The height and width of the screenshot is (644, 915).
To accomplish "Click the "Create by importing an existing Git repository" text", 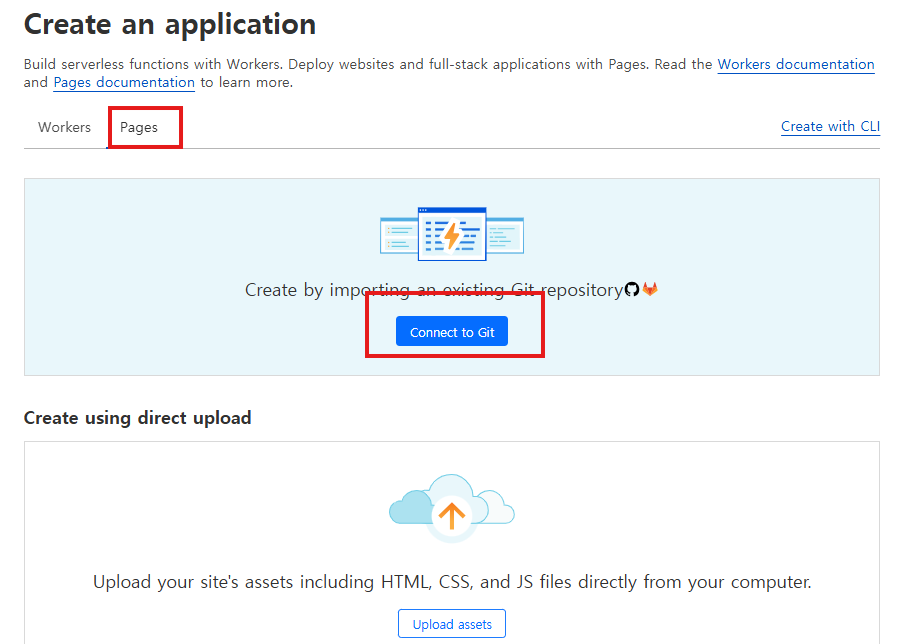I will 433,290.
